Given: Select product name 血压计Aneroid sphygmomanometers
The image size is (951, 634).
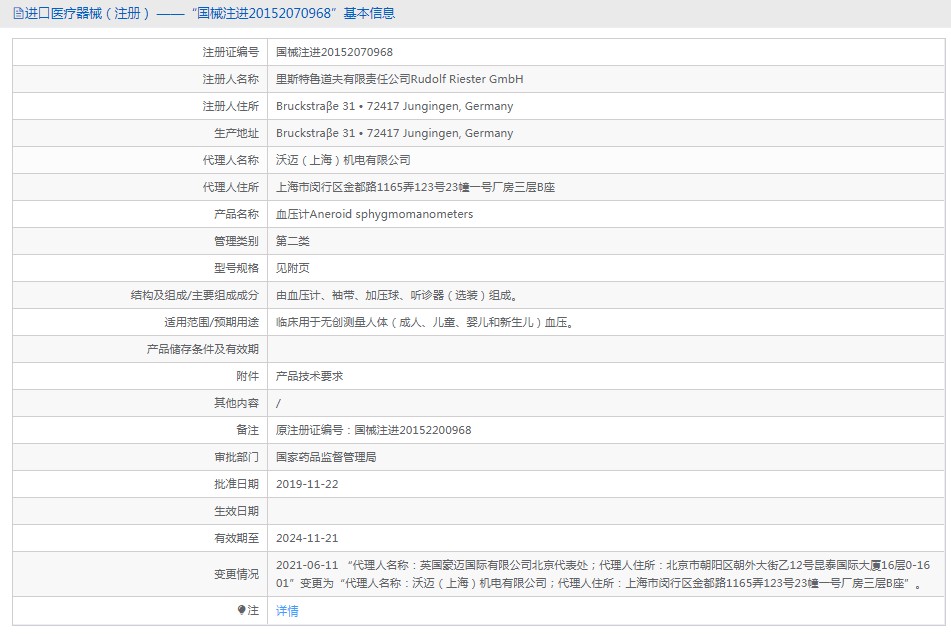Looking at the screenshot, I should 374,214.
